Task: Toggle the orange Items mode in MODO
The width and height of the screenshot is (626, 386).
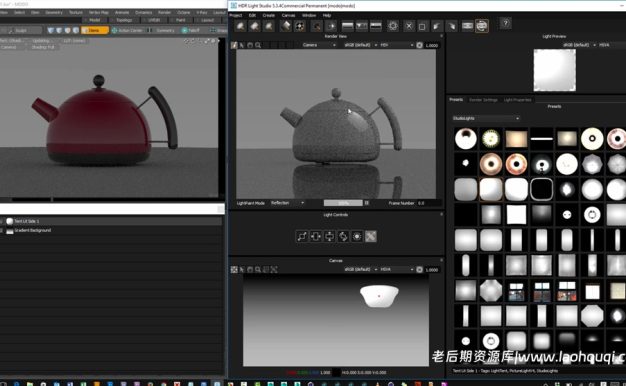Action: (95, 30)
